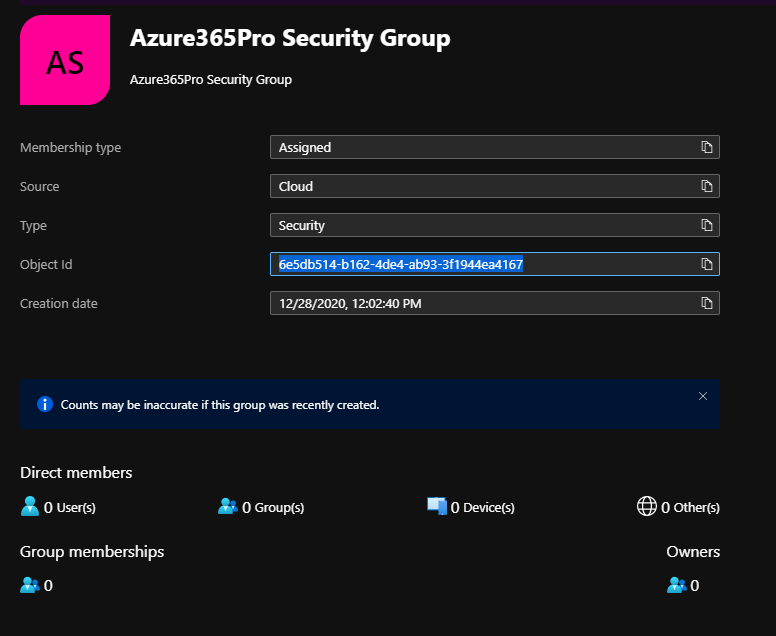This screenshot has width=776, height=636.
Task: Click the Source field showing Cloud
Action: click(x=495, y=186)
